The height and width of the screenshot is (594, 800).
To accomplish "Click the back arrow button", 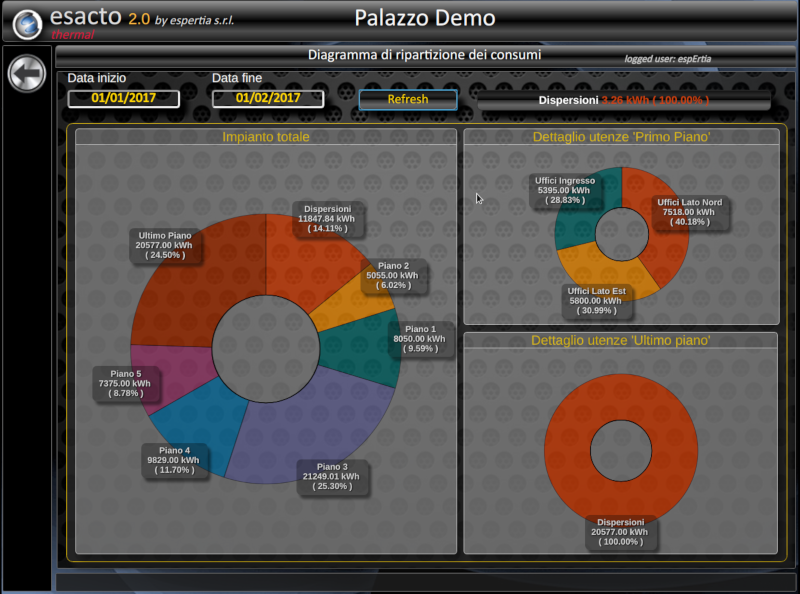I will click(x=27, y=73).
